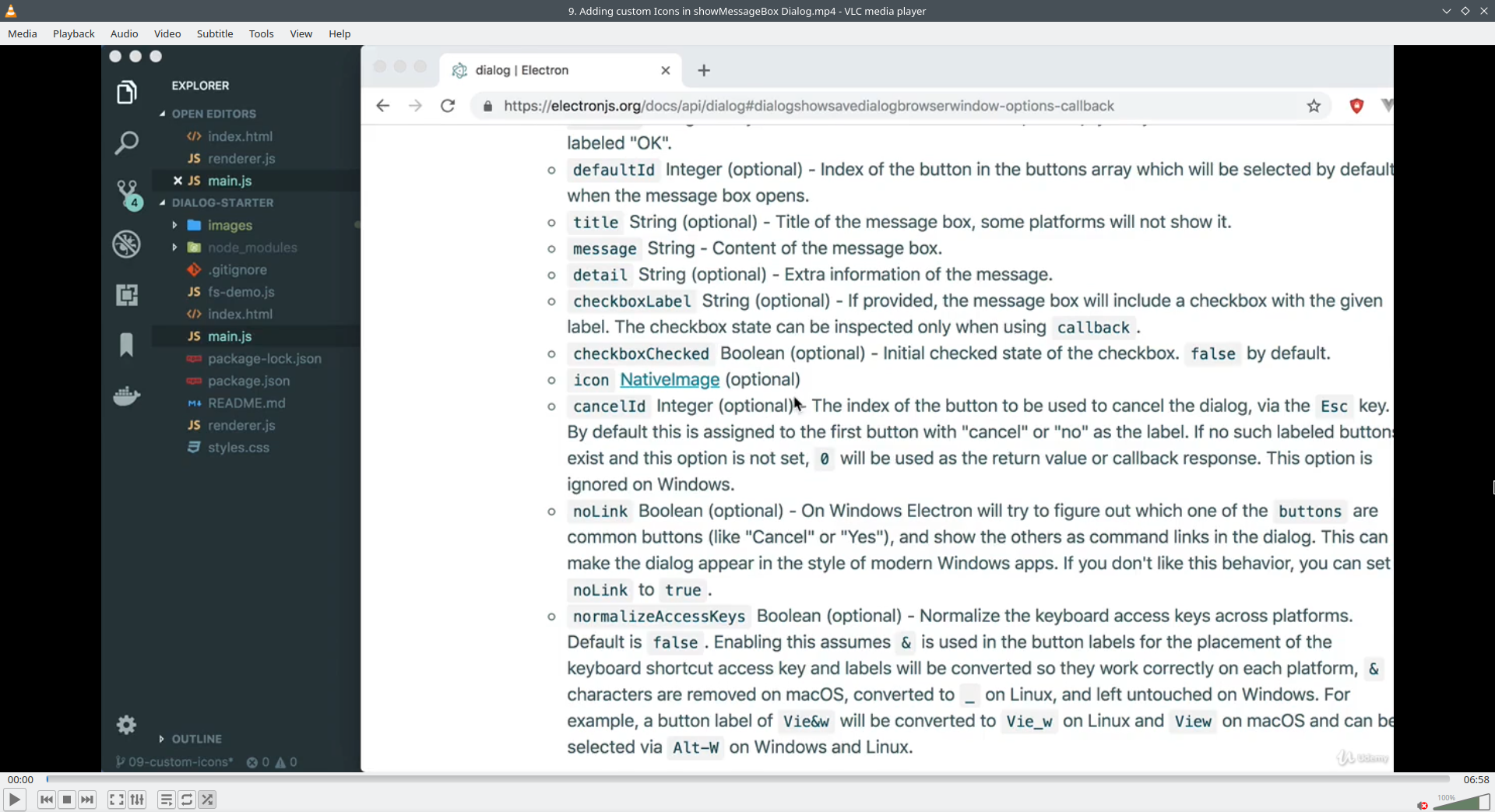Image resolution: width=1495 pixels, height=812 pixels.
Task: Adjust the VLC volume slider
Action: click(x=1462, y=802)
